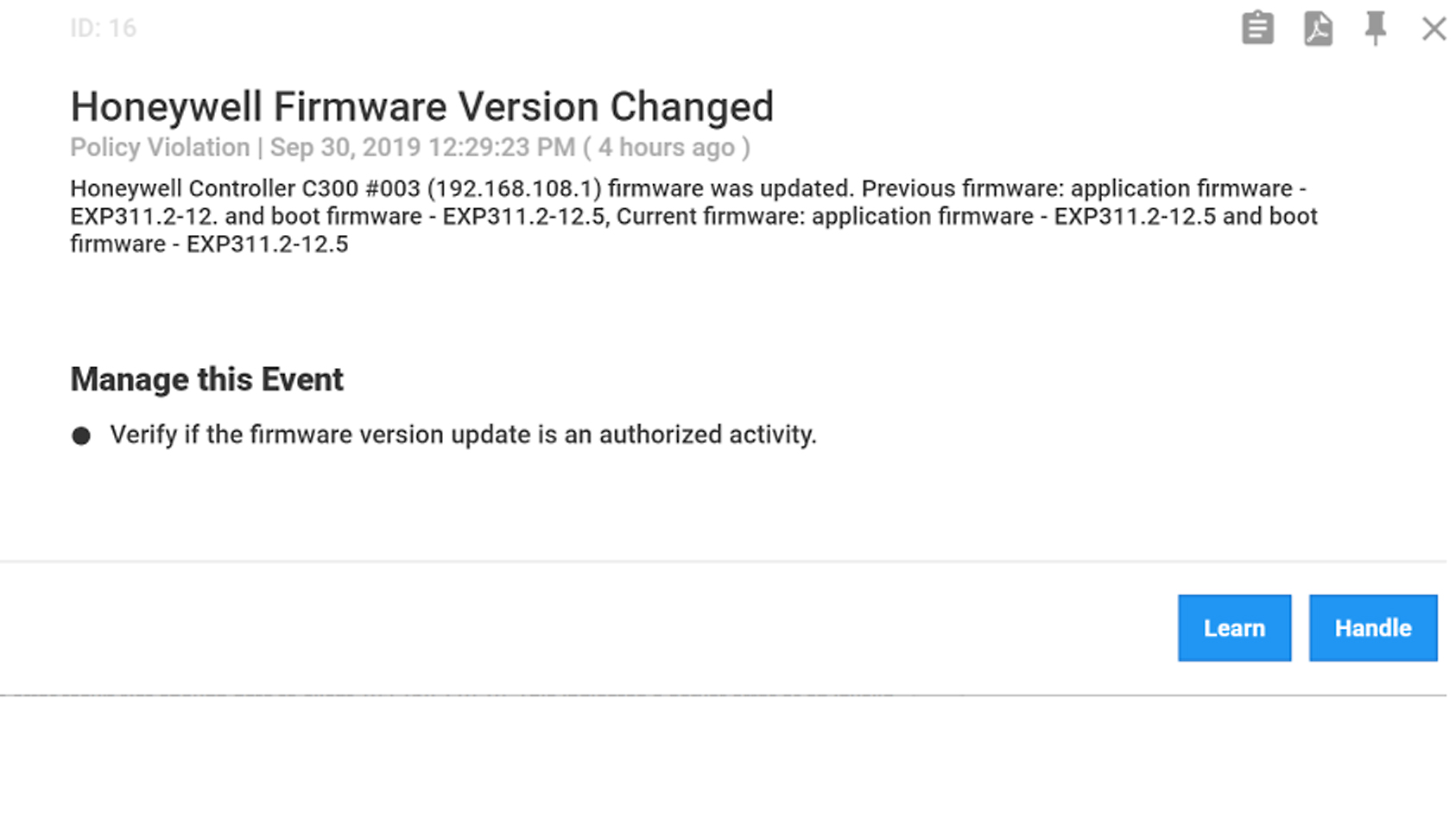Viewport: 1456px width, 819px height.
Task: Click the Honeywell Firmware Version Changed title
Action: 421,107
